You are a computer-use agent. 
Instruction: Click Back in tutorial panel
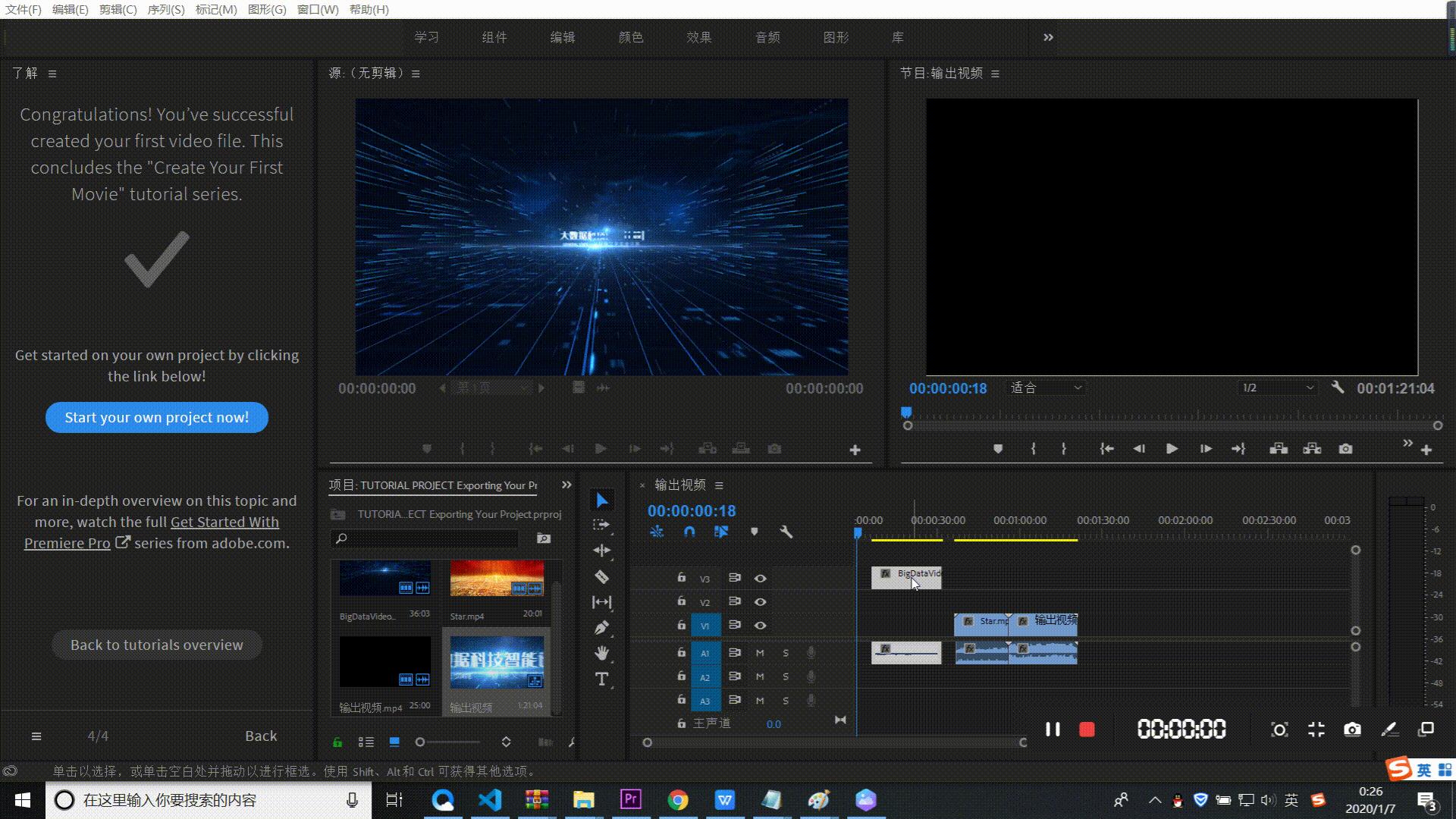261,736
